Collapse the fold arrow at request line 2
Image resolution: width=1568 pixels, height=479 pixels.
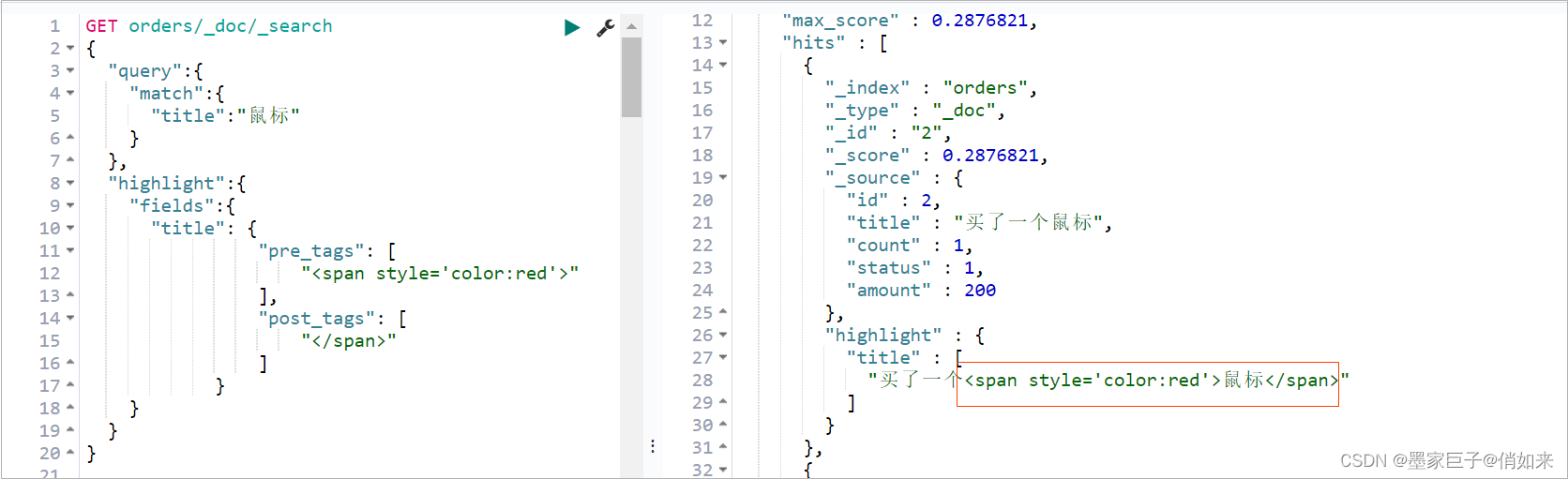(70, 49)
